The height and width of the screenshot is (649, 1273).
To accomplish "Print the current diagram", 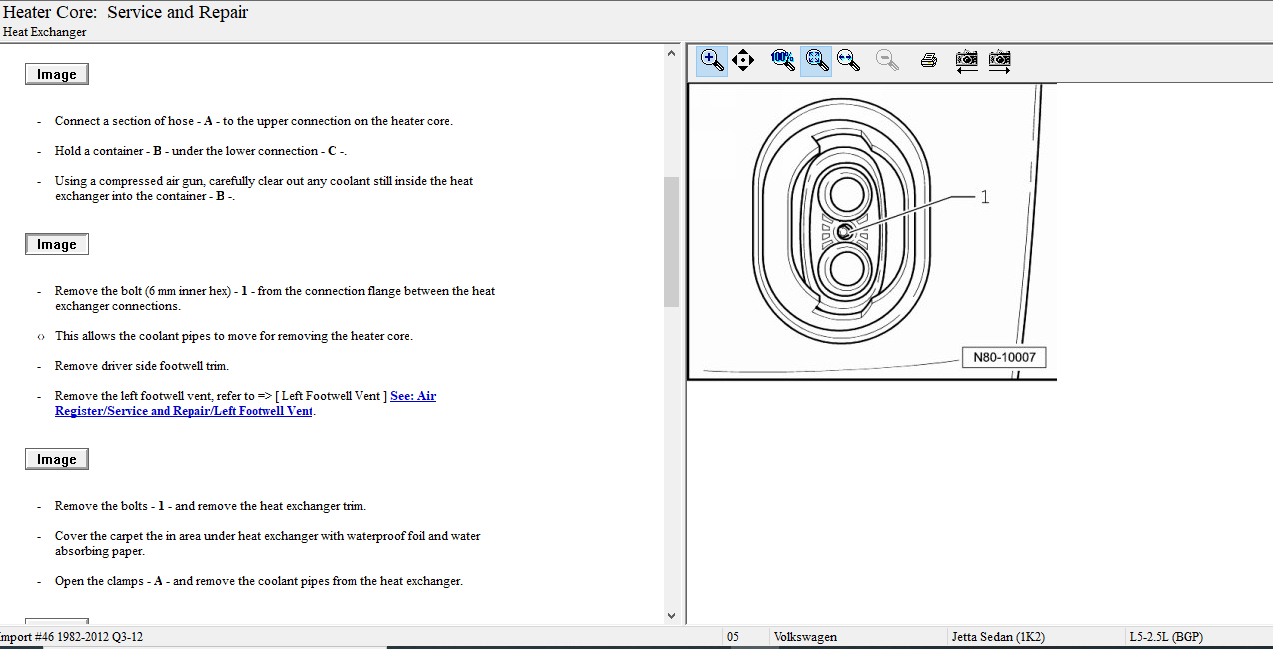I will click(x=928, y=60).
